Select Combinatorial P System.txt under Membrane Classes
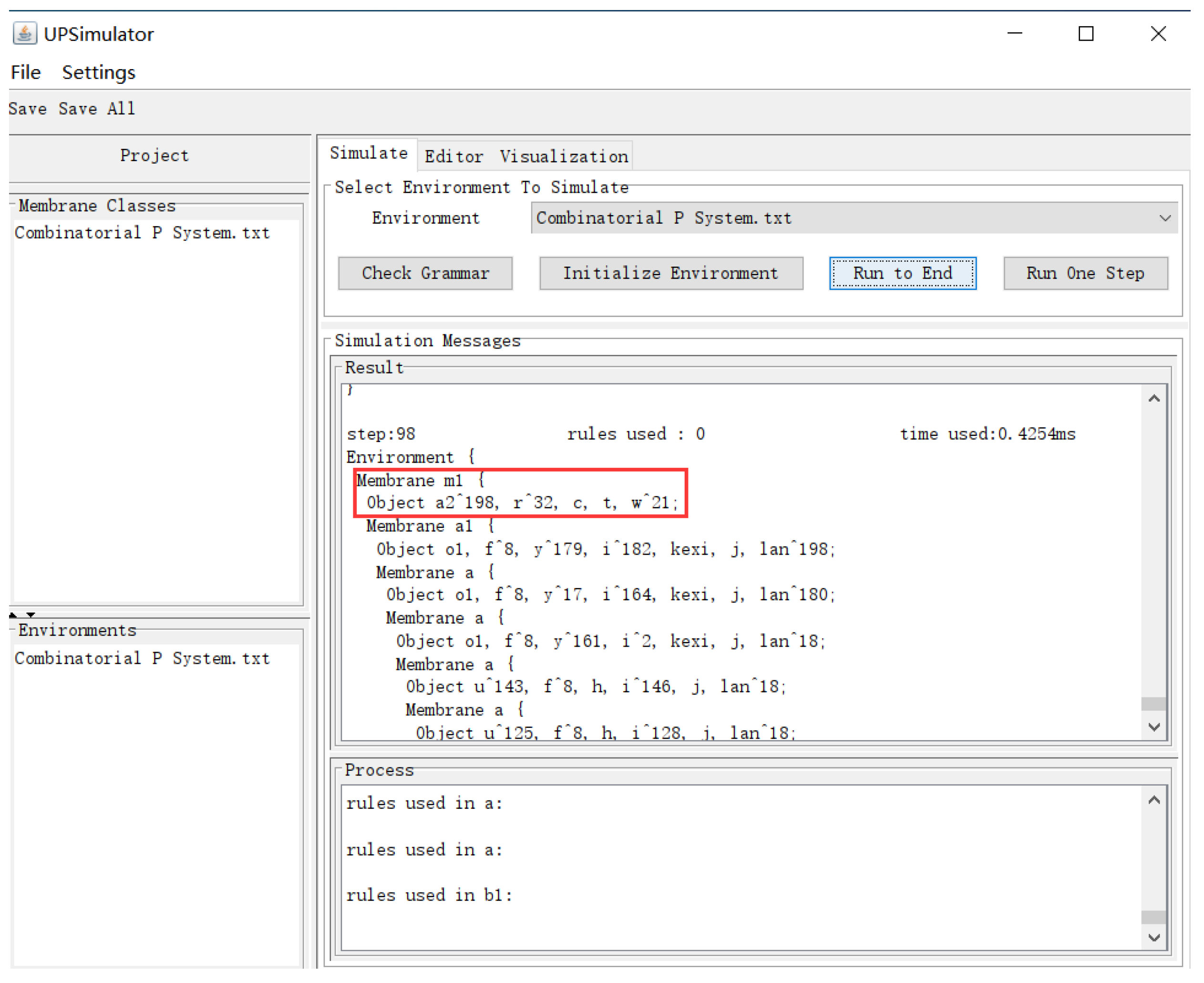The image size is (1204, 983). click(x=142, y=233)
